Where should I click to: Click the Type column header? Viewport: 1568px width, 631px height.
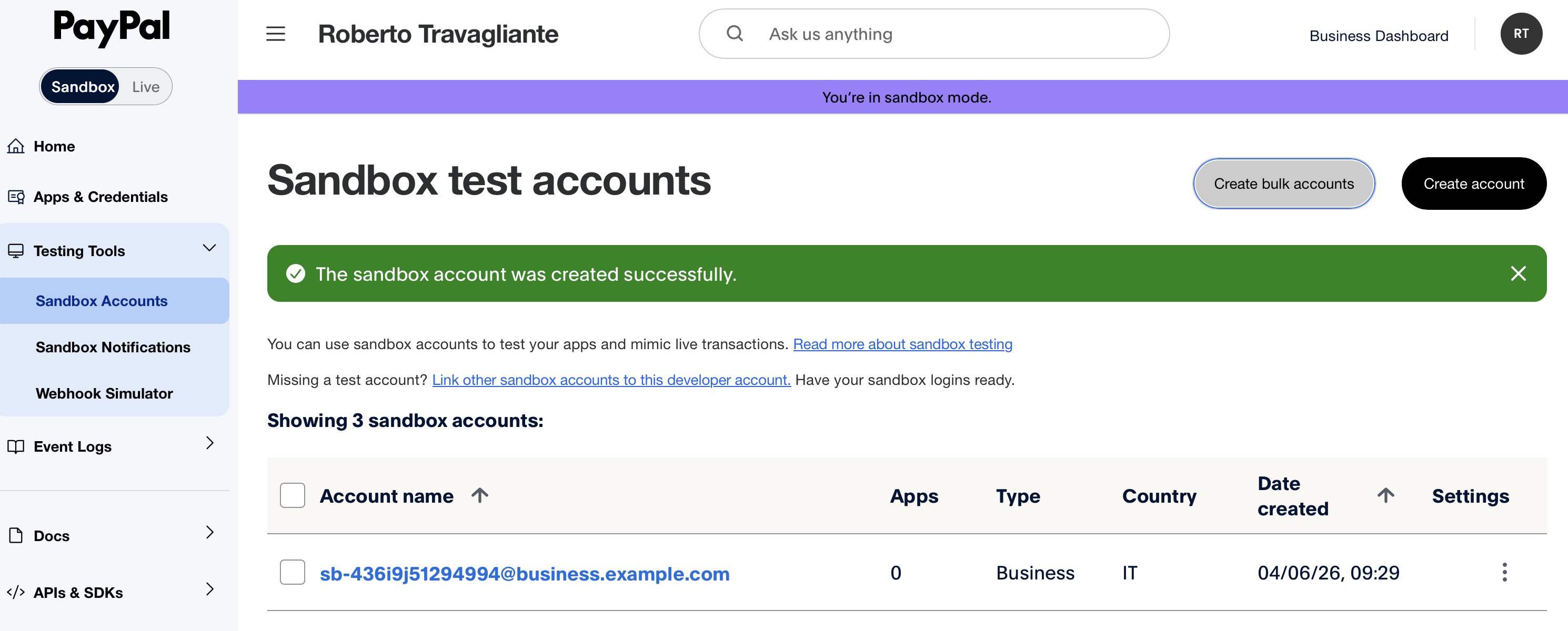point(1018,496)
